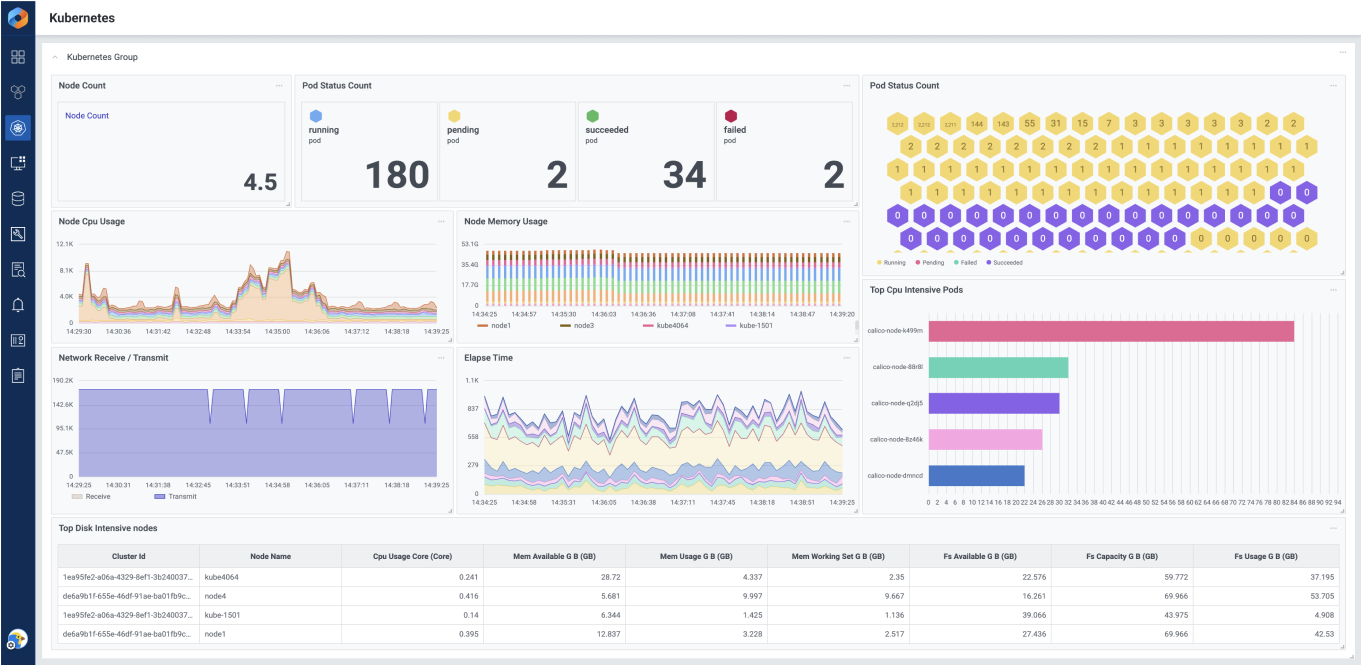1361x665 pixels.
Task: Toggle Receive series in network legend
Action: [91, 496]
